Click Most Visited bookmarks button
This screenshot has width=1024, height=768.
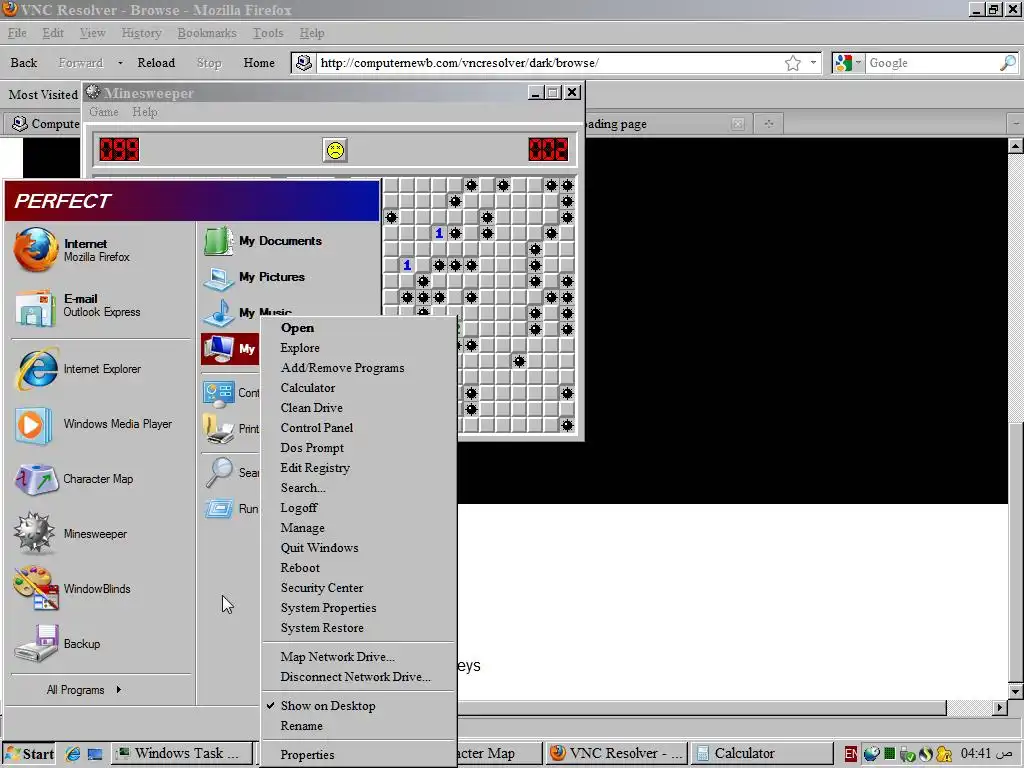coord(43,95)
